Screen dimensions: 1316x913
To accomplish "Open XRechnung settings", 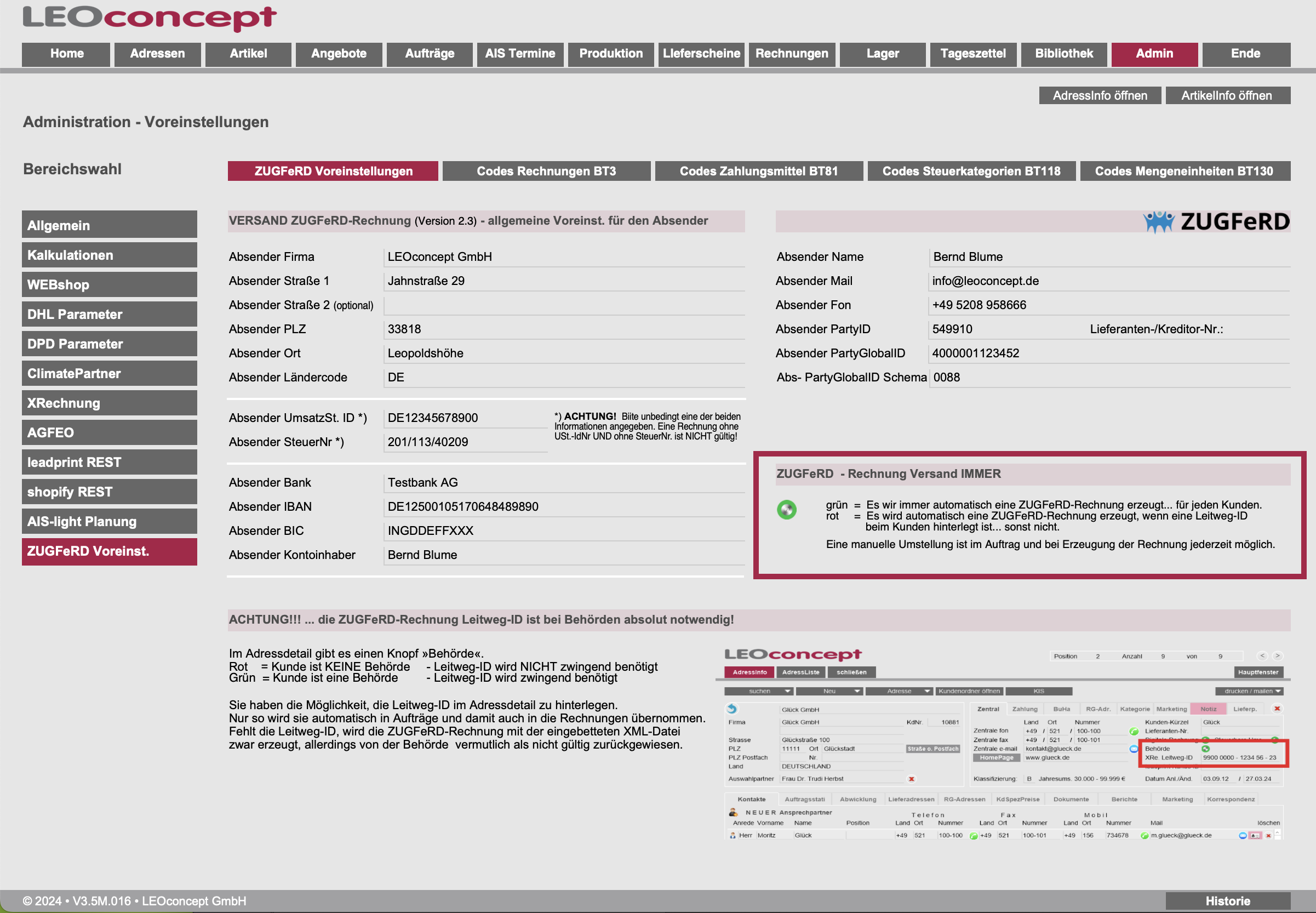I will click(109, 403).
